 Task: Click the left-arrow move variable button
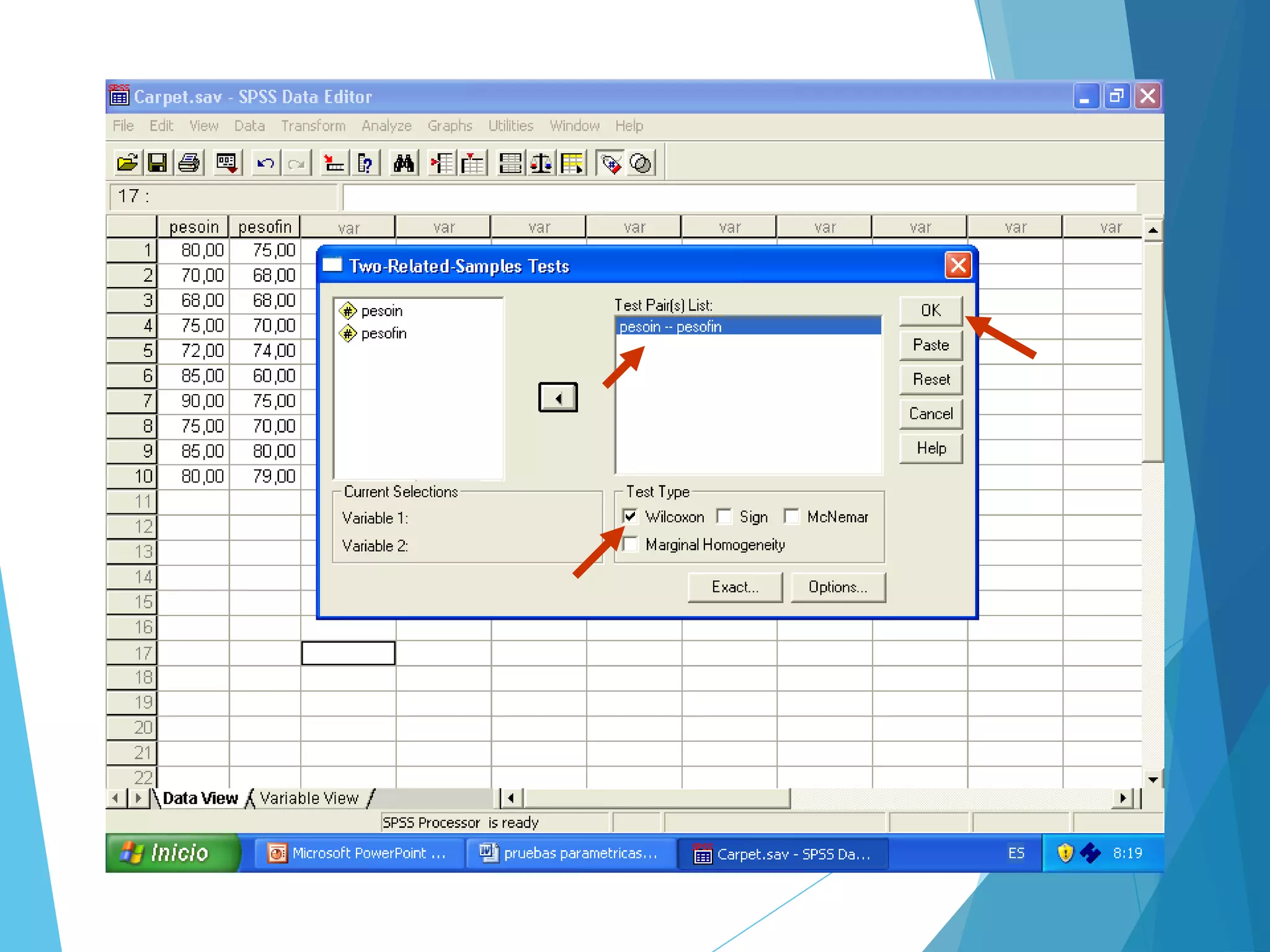557,397
